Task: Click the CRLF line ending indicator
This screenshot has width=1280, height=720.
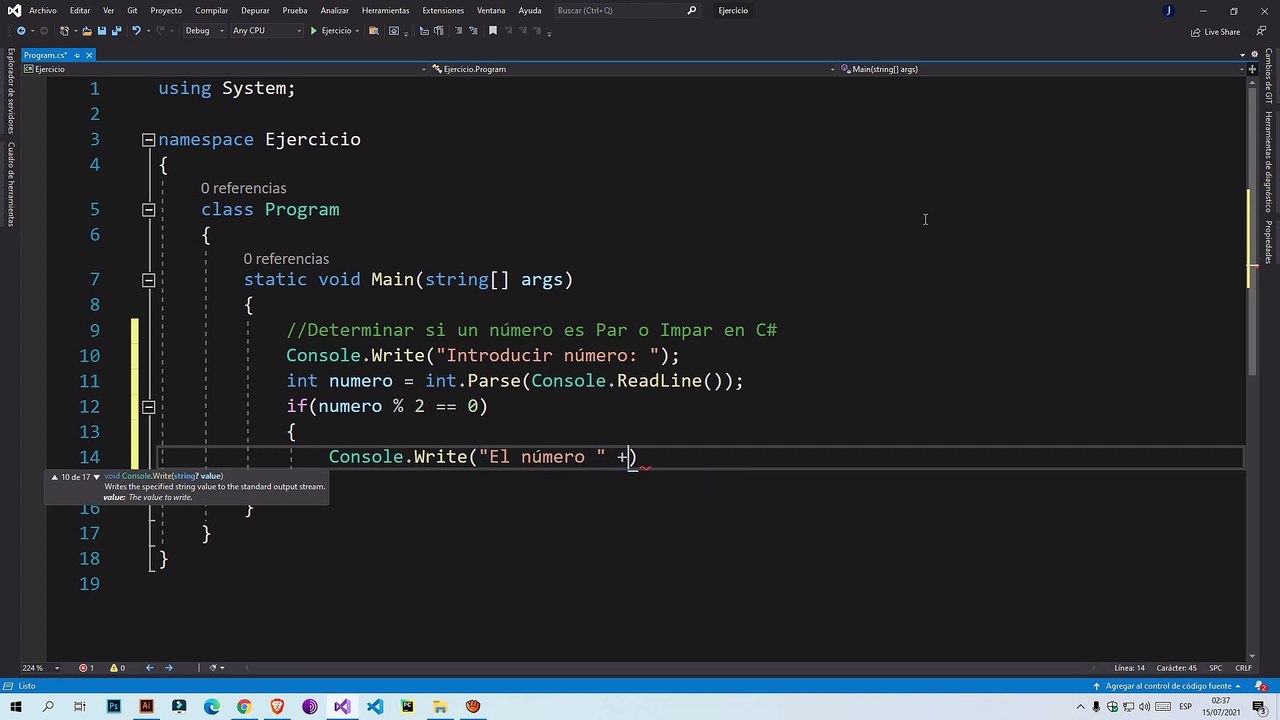Action: tap(1244, 668)
